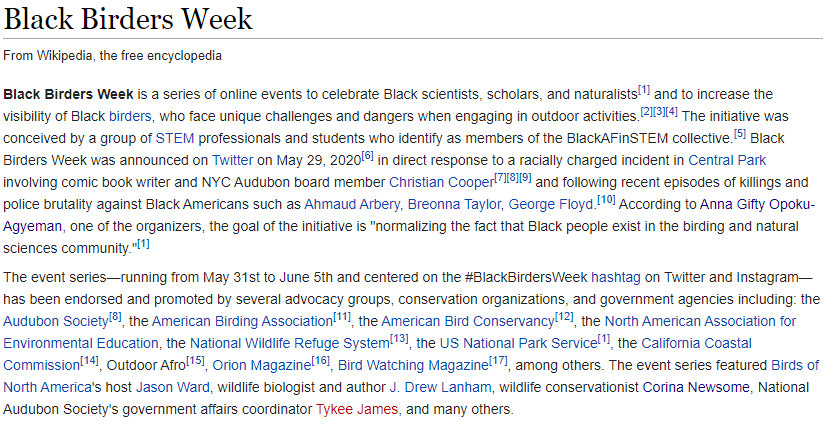Click the bold 'Black Birders Week' intro text
This screenshot has height=440, width=835.
(x=68, y=94)
